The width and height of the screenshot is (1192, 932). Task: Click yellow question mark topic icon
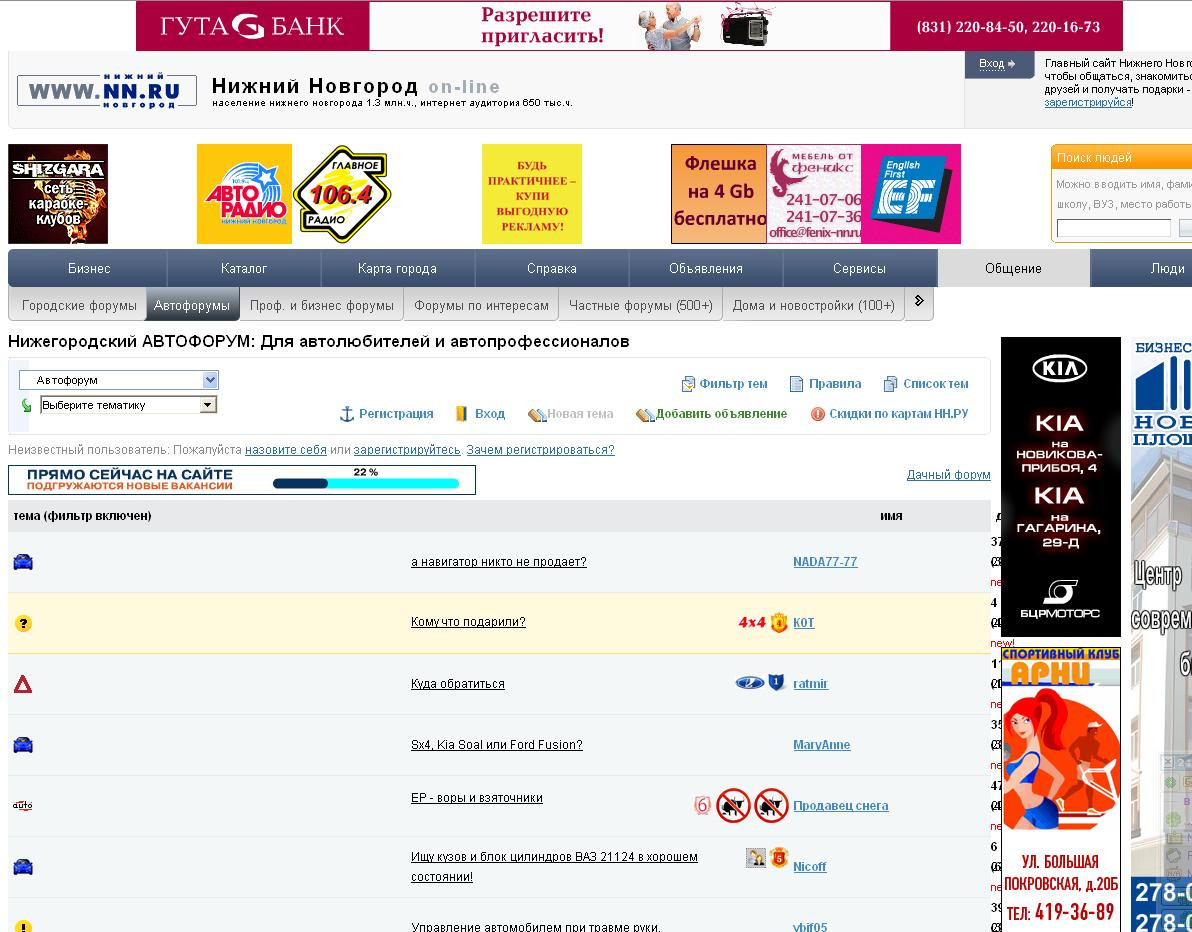(24, 623)
